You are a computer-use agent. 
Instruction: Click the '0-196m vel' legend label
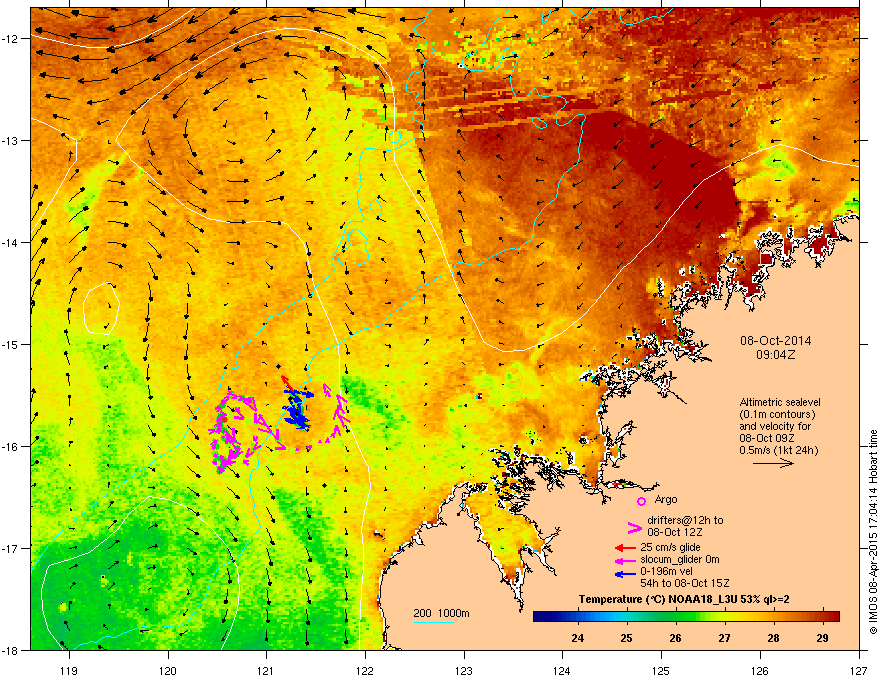666,572
